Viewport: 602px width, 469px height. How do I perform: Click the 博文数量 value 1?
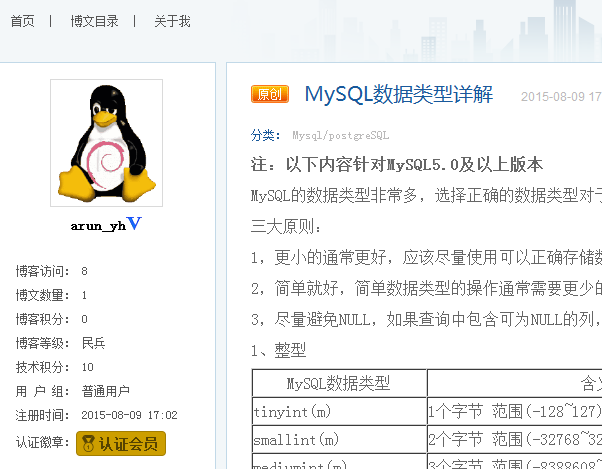84,295
